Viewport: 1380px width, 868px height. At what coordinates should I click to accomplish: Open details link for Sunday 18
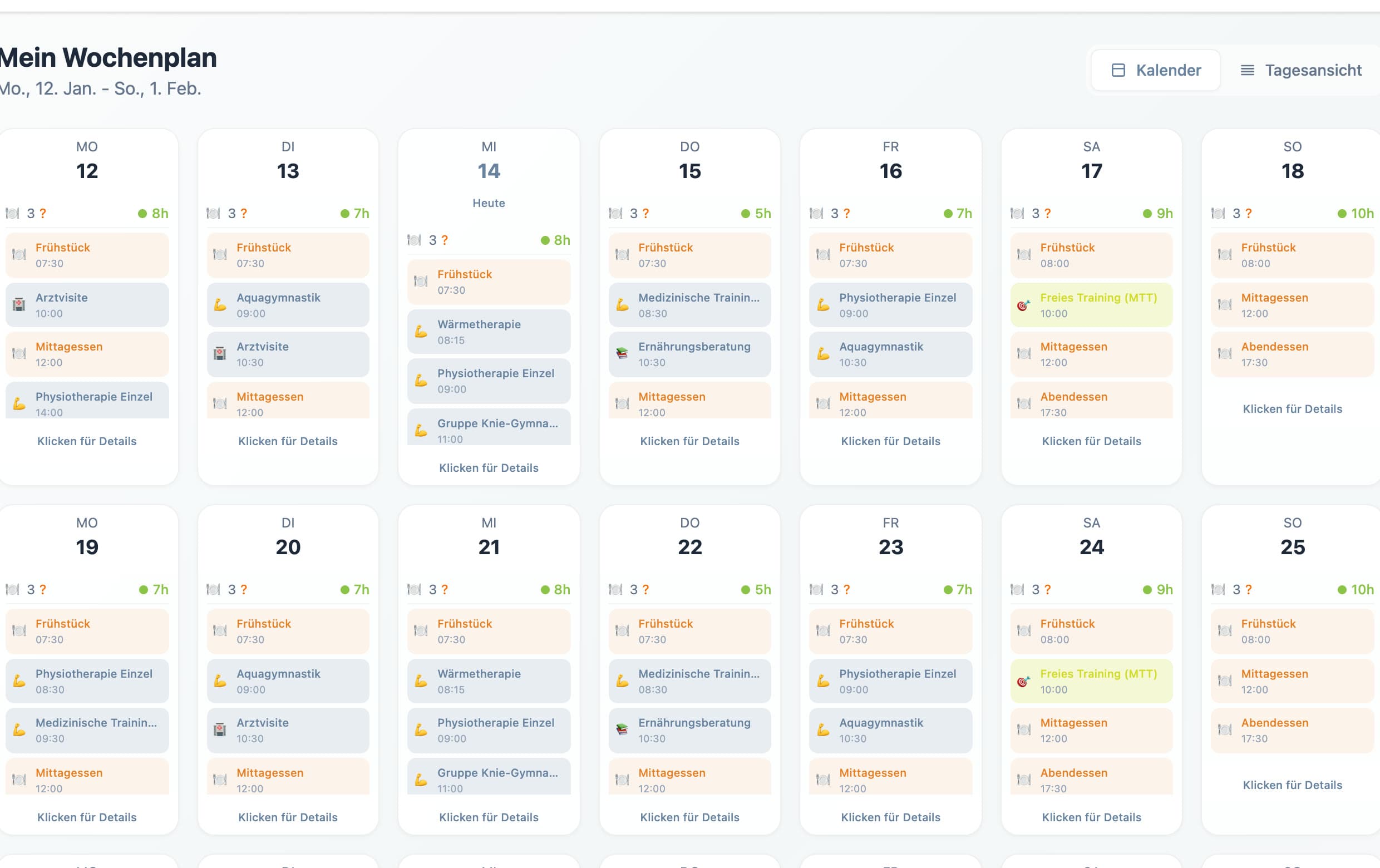[x=1292, y=408]
